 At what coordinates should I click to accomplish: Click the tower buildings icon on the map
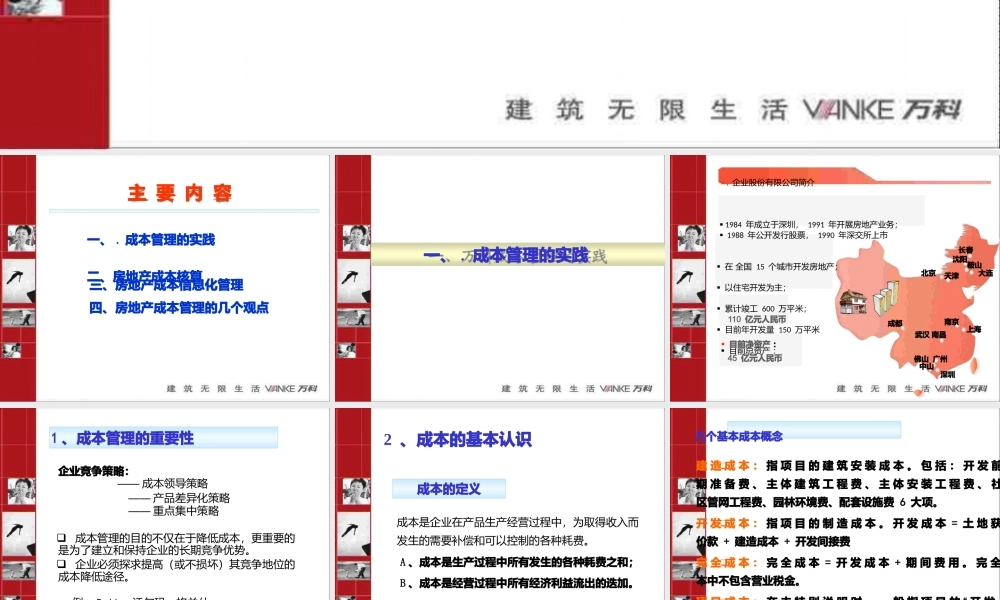coord(885,298)
